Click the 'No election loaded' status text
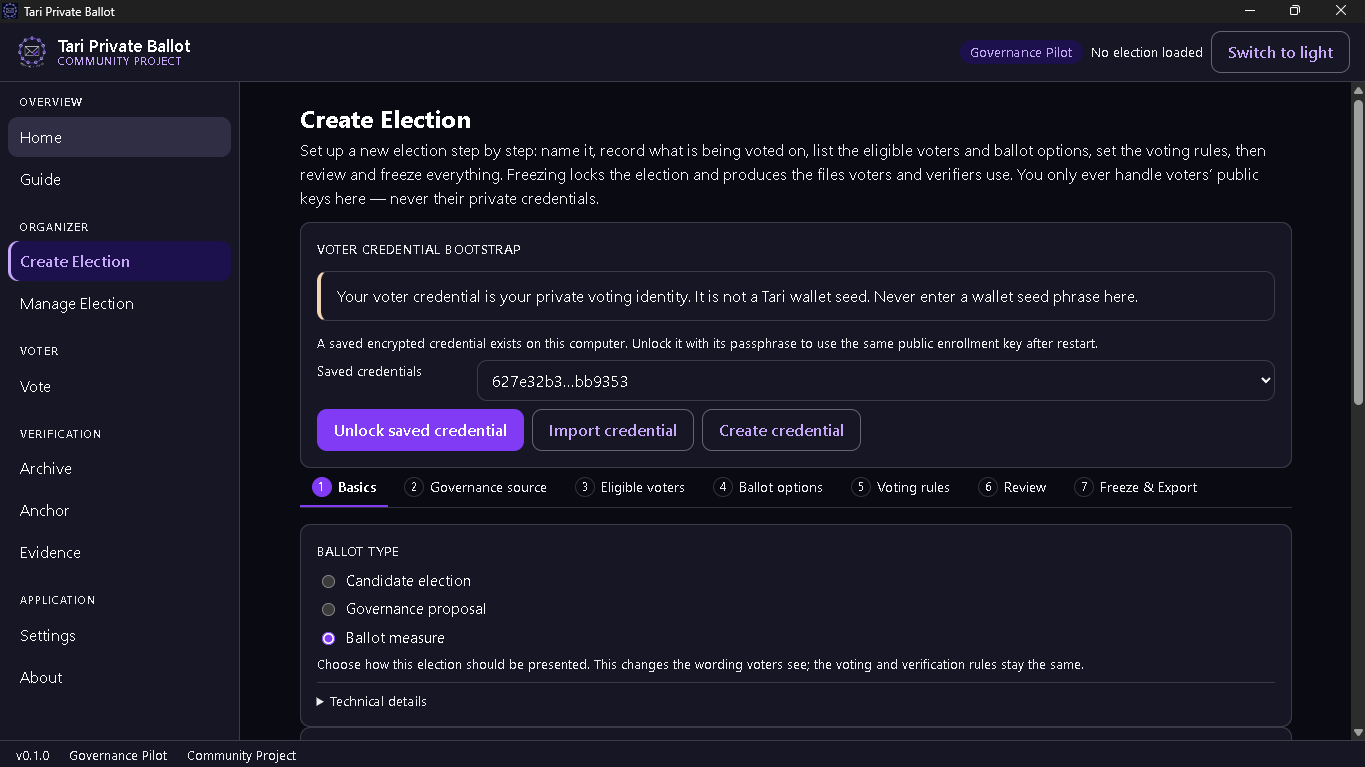Viewport: 1365px width, 767px height. tap(1147, 52)
